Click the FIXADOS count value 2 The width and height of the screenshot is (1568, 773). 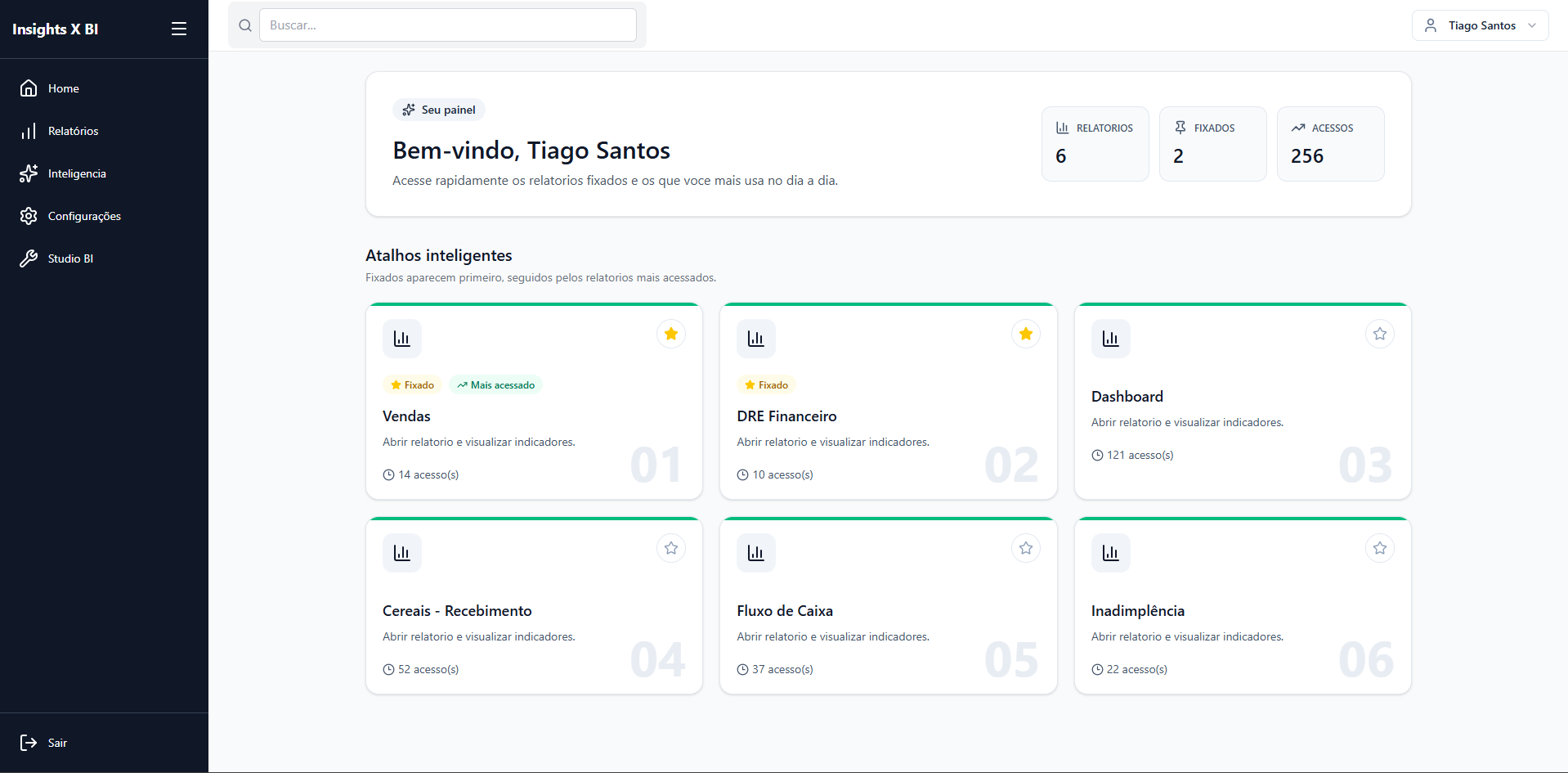pyautogui.click(x=1178, y=156)
